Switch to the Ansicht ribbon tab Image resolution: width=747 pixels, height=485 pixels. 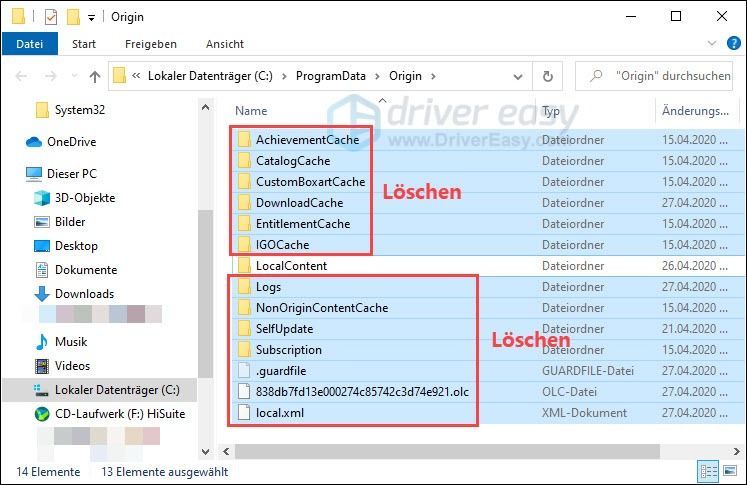[x=224, y=44]
